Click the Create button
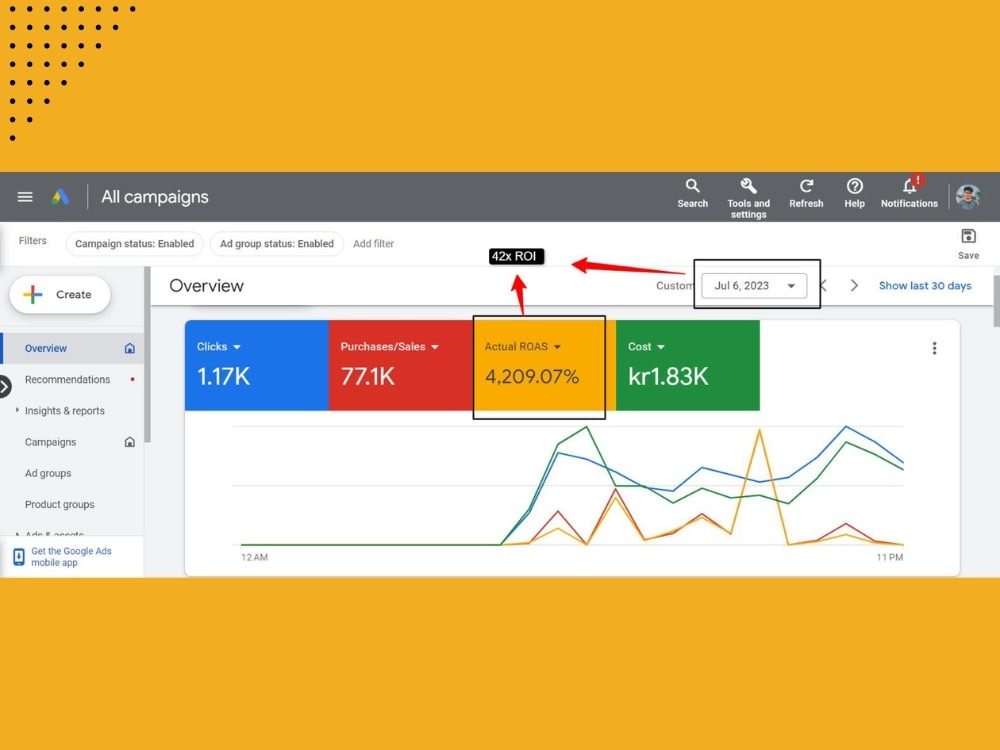 [60, 295]
